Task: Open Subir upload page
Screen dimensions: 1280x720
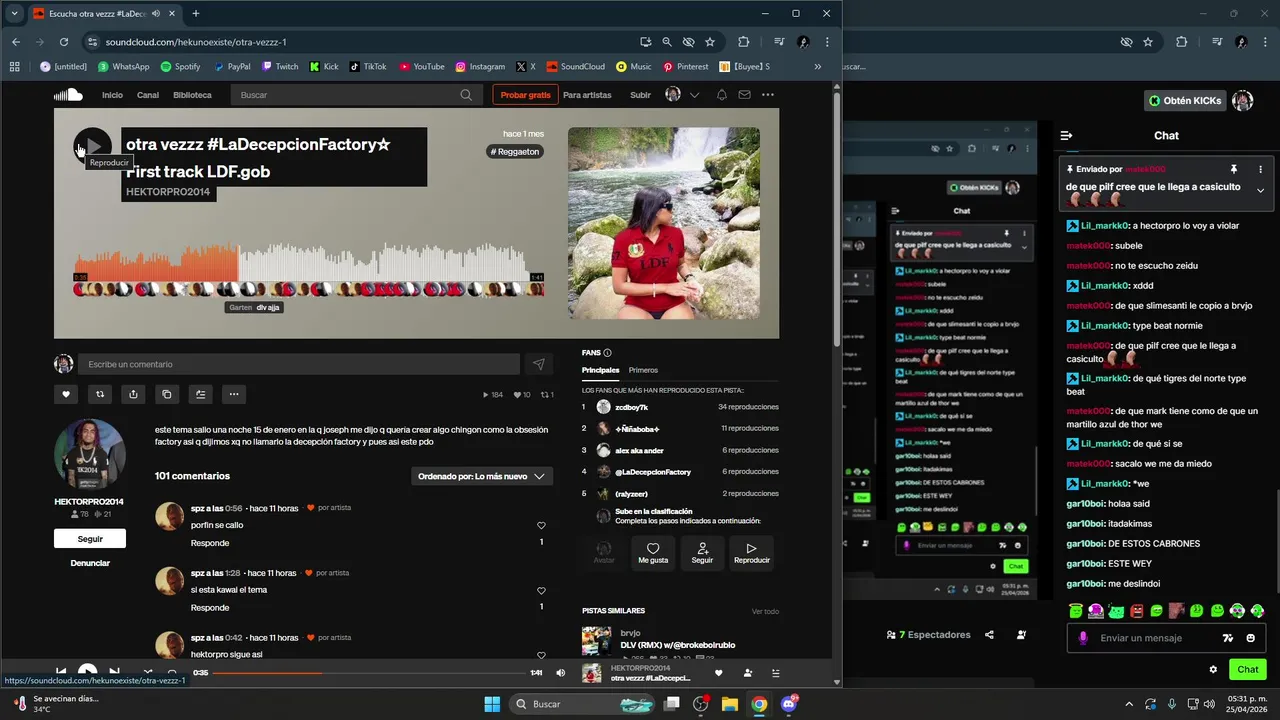Action: click(640, 95)
